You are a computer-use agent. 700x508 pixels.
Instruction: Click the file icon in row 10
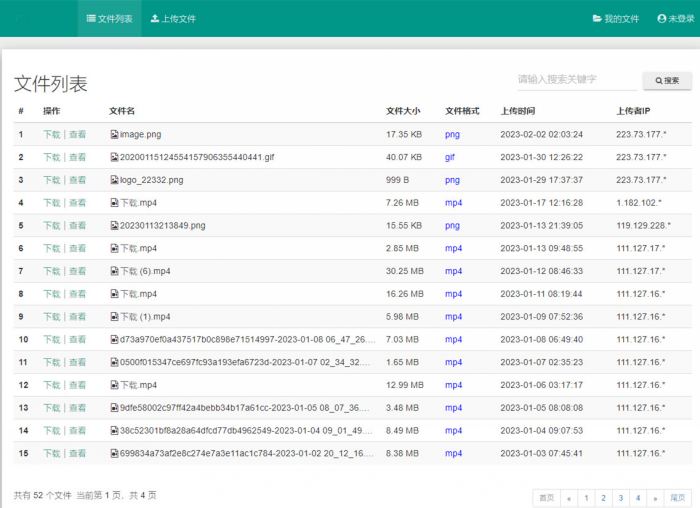click(114, 339)
